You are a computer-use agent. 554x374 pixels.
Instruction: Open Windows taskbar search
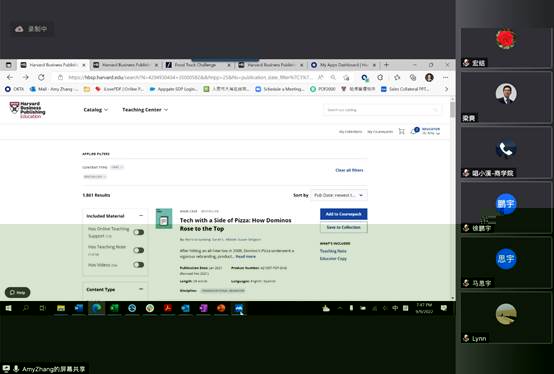pos(26,308)
